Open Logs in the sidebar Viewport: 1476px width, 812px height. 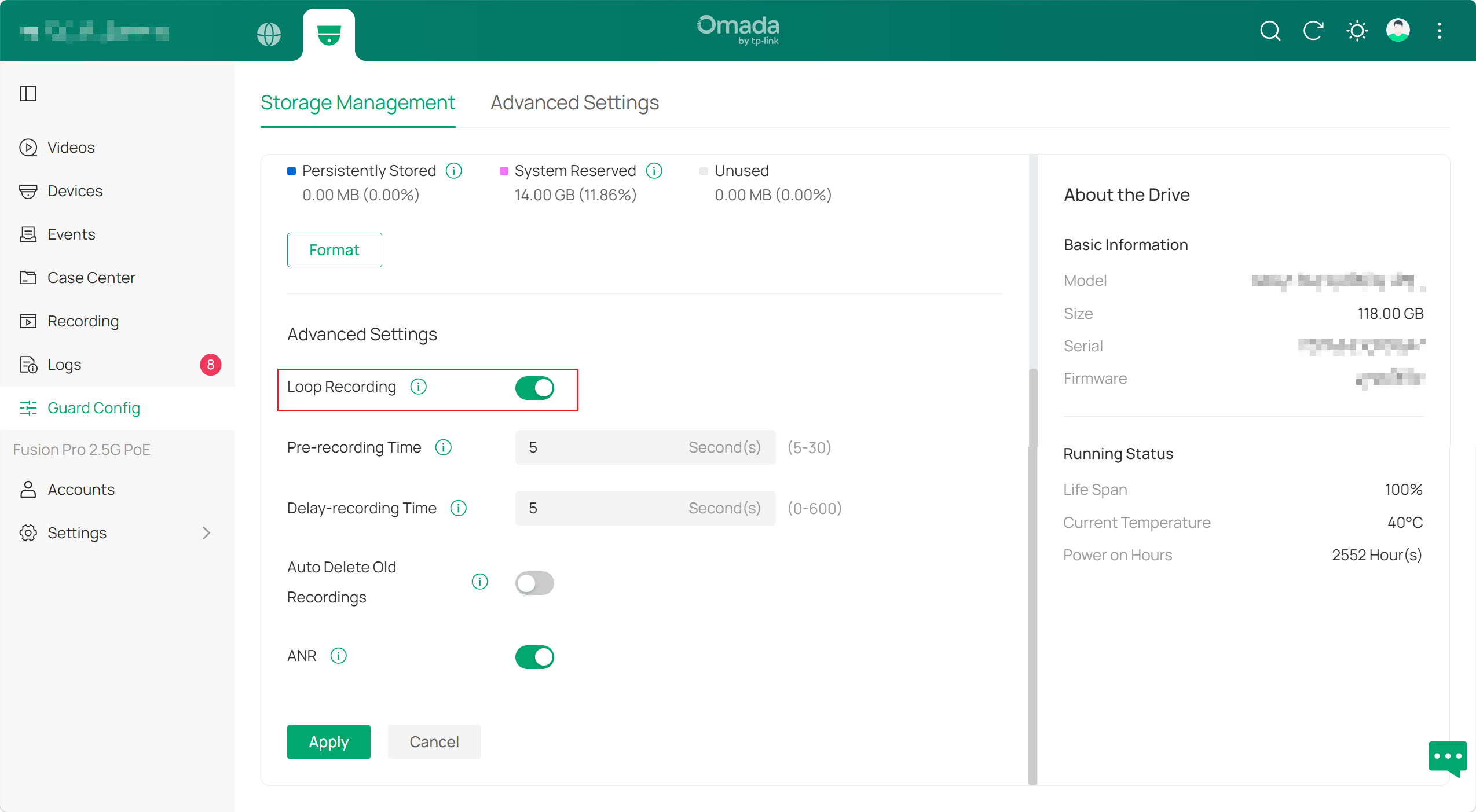117,365
